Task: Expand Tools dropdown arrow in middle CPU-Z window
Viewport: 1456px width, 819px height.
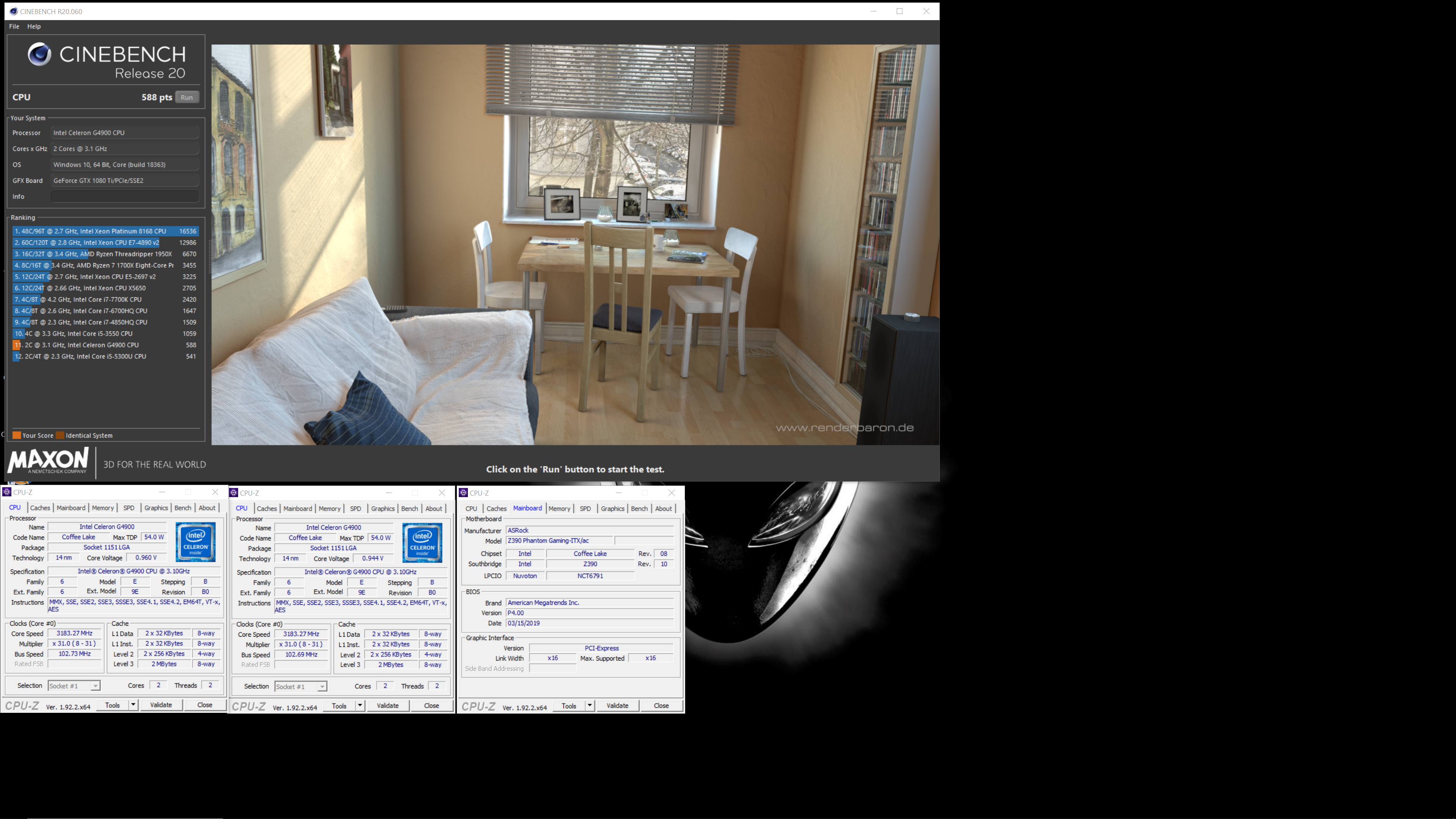Action: coord(360,705)
